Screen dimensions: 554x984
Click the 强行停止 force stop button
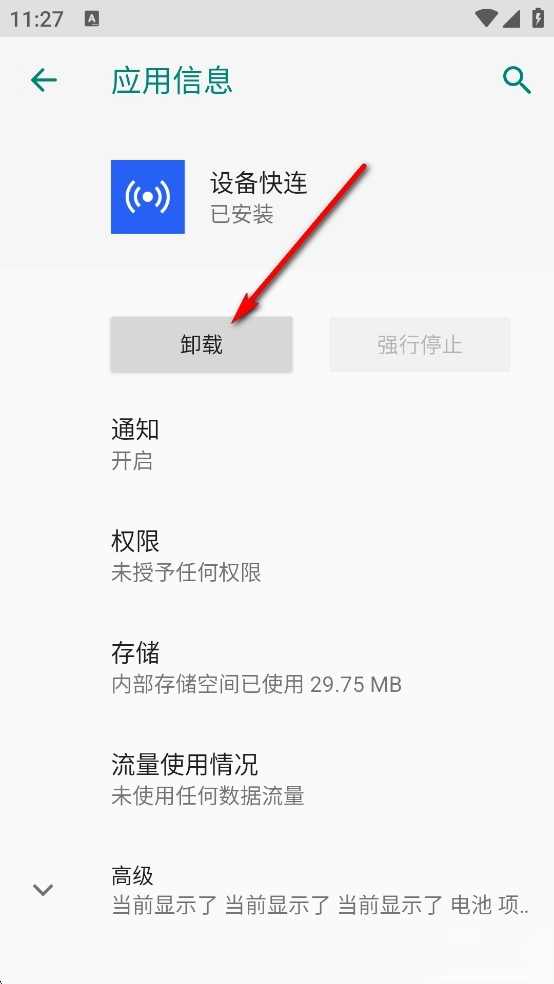point(420,345)
